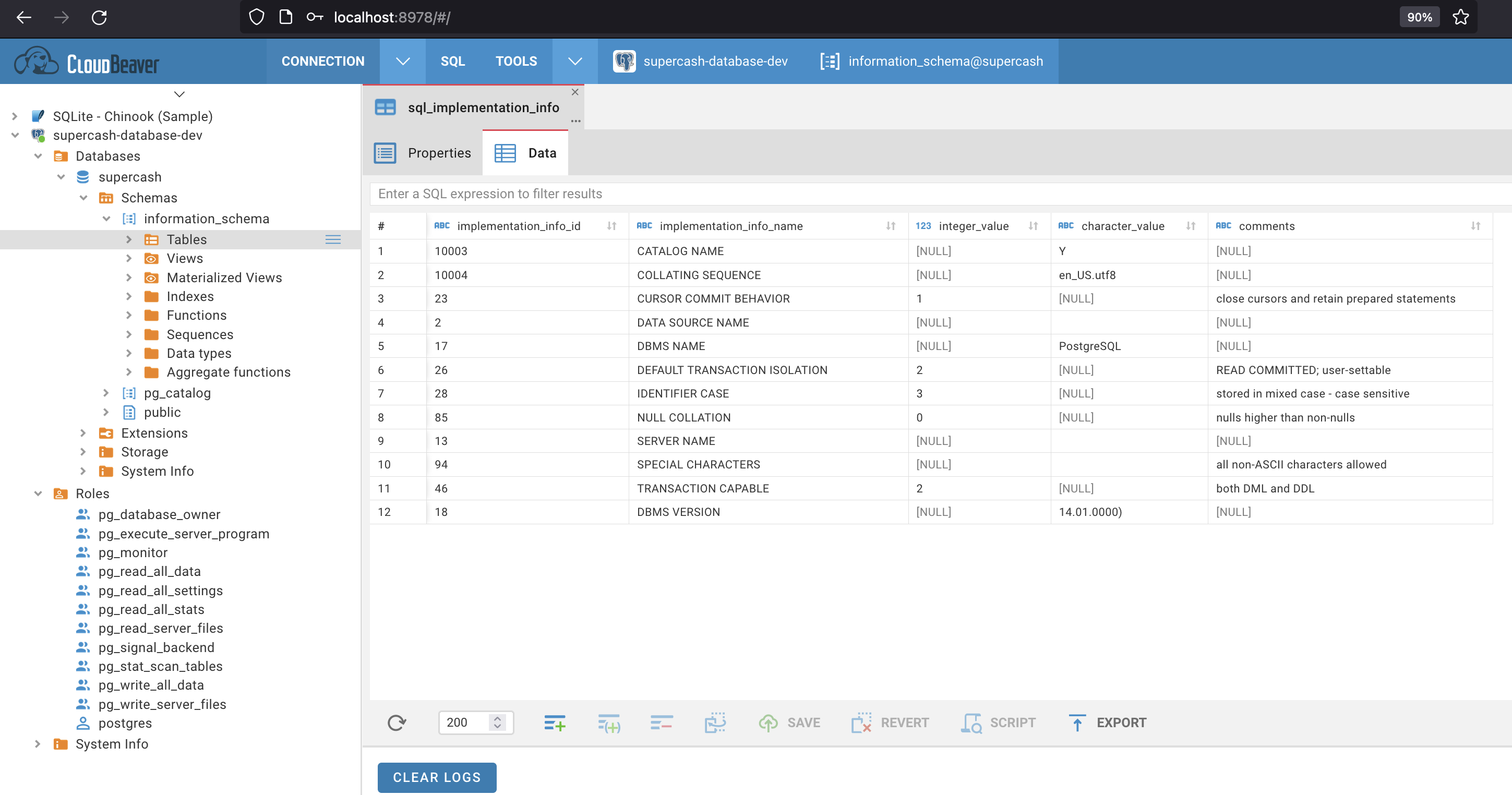Sort by implementation_info_id column arrows
Screen dimensions: 1512x795
pos(611,226)
